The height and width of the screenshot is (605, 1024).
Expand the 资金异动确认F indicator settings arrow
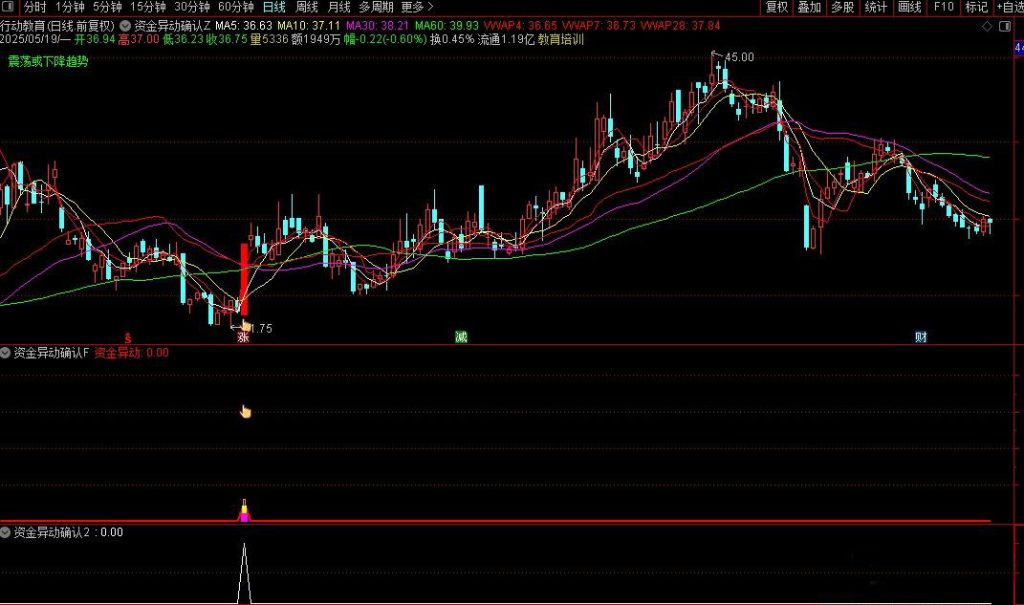click(6, 353)
